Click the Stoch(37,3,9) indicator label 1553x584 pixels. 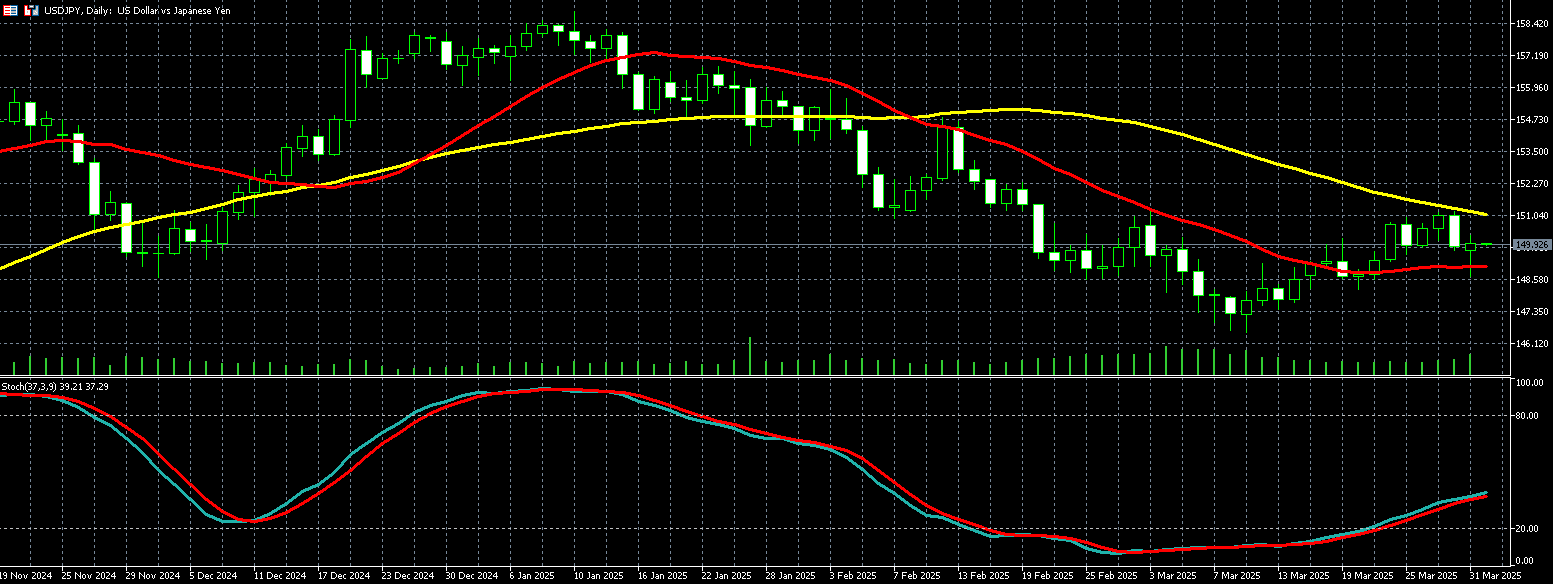coord(55,386)
